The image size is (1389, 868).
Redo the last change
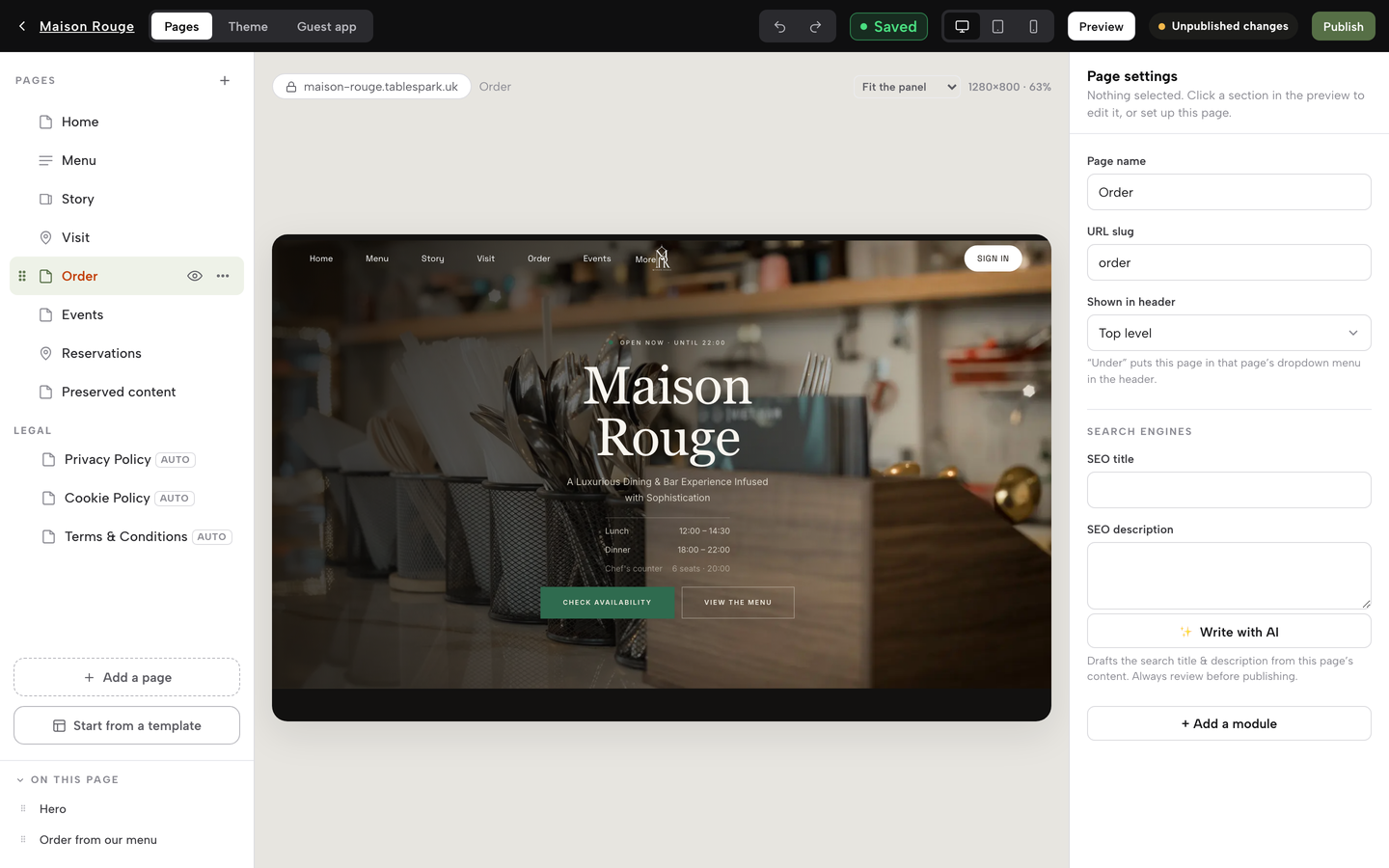815,26
